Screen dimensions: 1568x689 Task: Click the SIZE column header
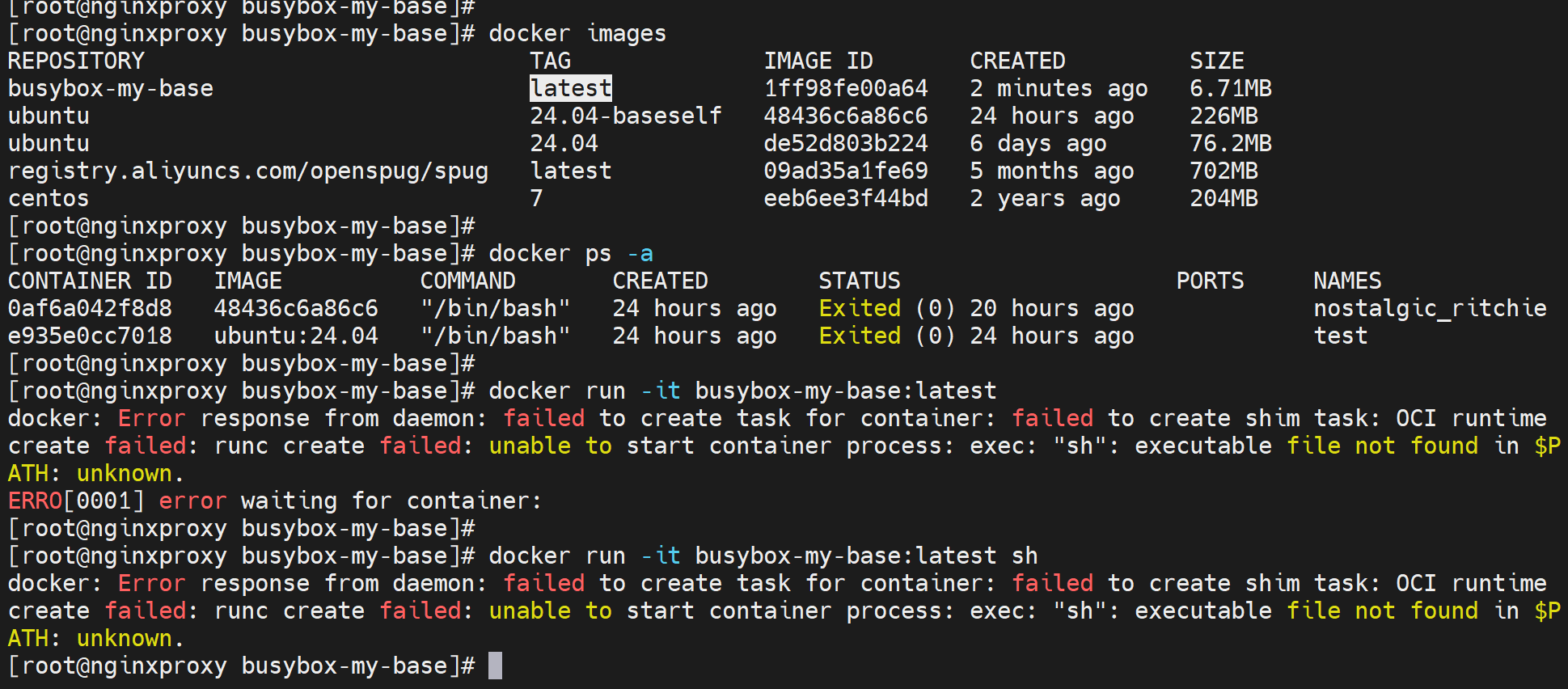[x=1216, y=61]
